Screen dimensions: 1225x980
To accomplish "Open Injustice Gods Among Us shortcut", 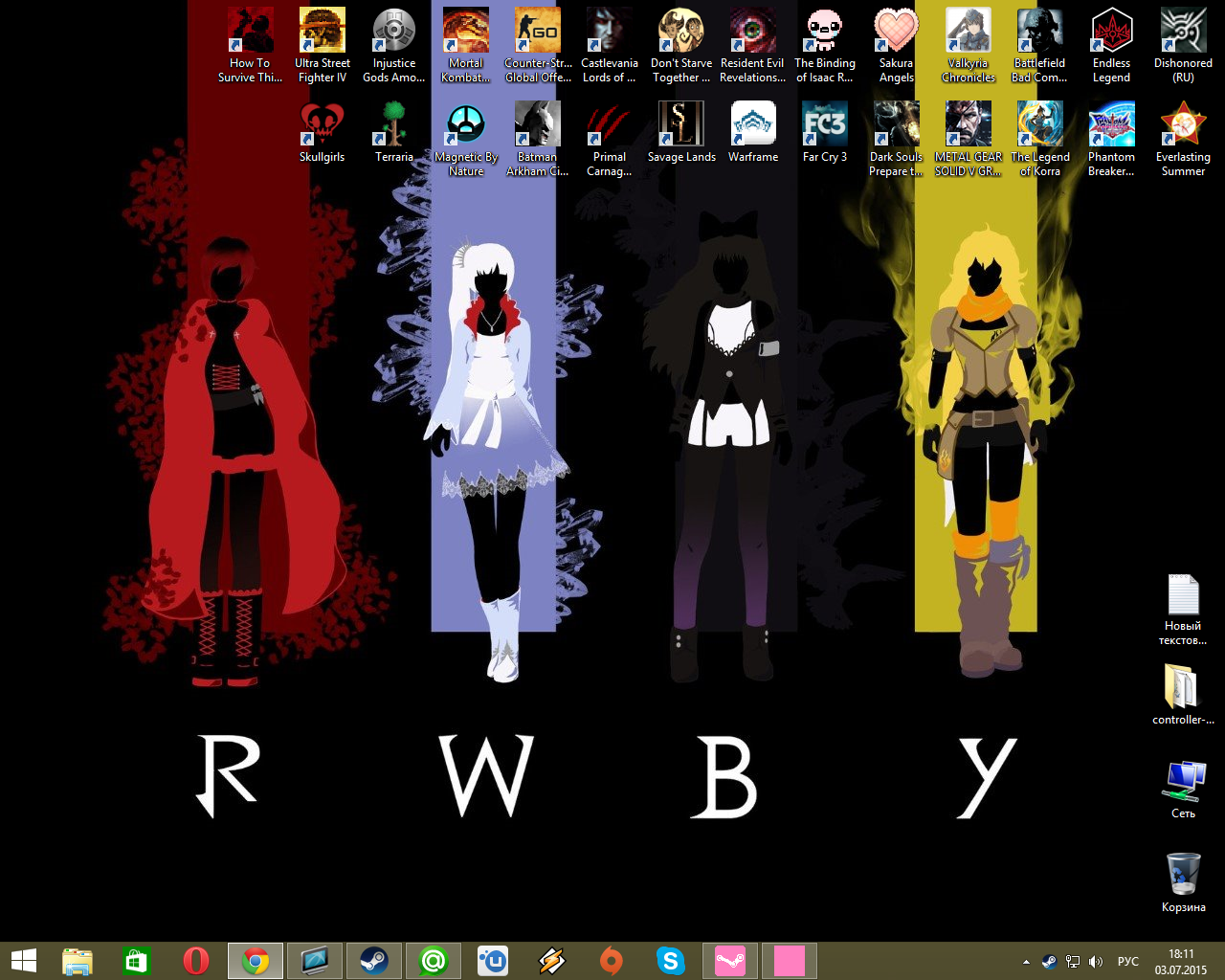I will pyautogui.click(x=394, y=46).
